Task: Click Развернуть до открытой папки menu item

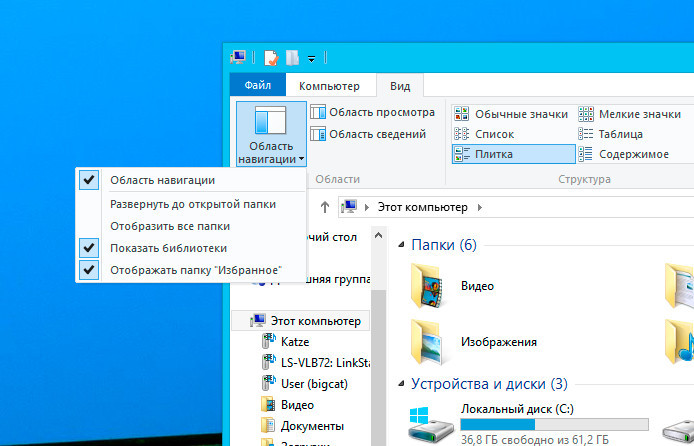Action: [x=193, y=204]
